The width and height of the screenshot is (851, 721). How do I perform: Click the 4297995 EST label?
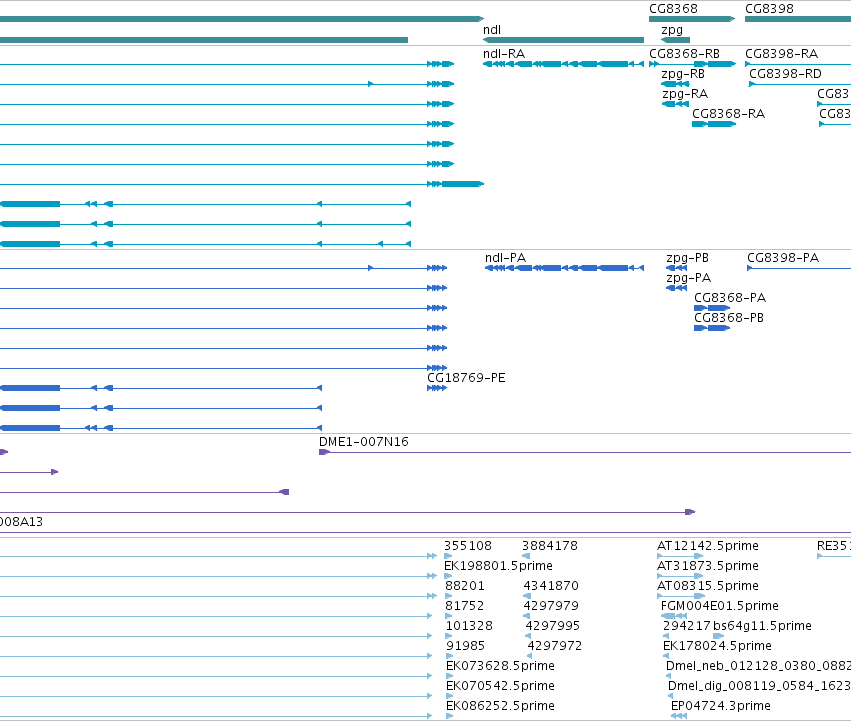(x=552, y=626)
